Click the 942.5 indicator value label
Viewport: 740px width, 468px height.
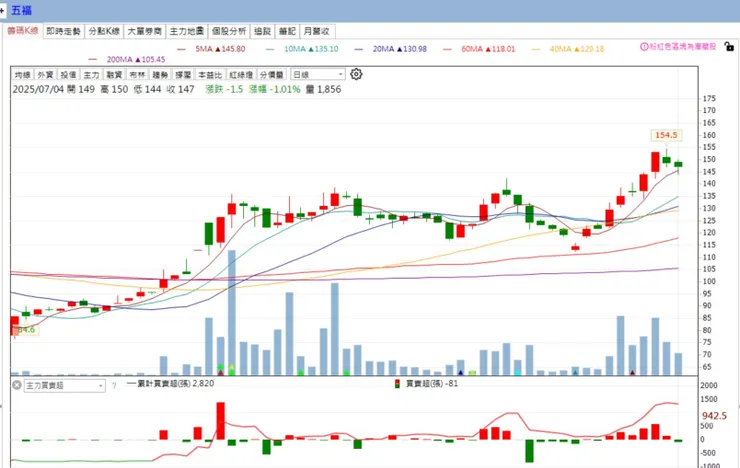tap(714, 416)
